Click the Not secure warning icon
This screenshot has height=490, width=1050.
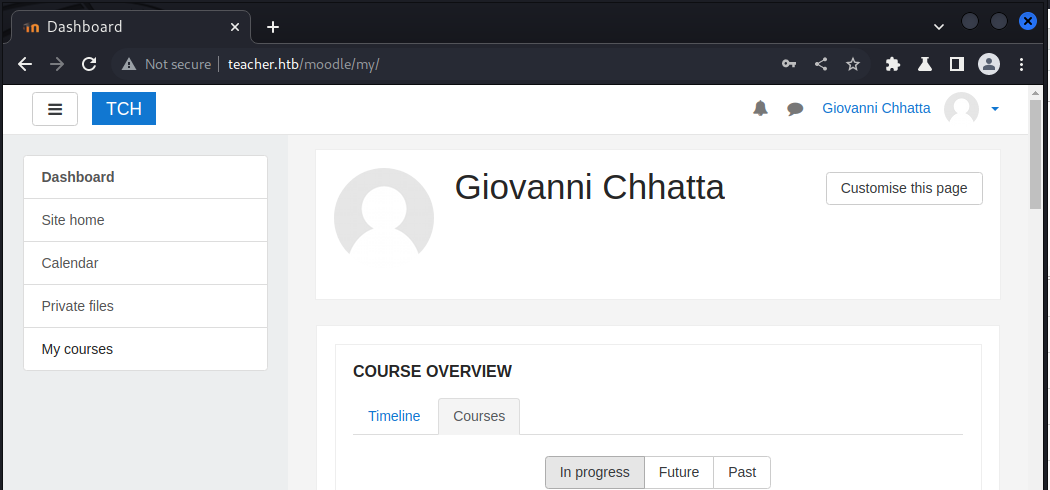pyautogui.click(x=129, y=64)
